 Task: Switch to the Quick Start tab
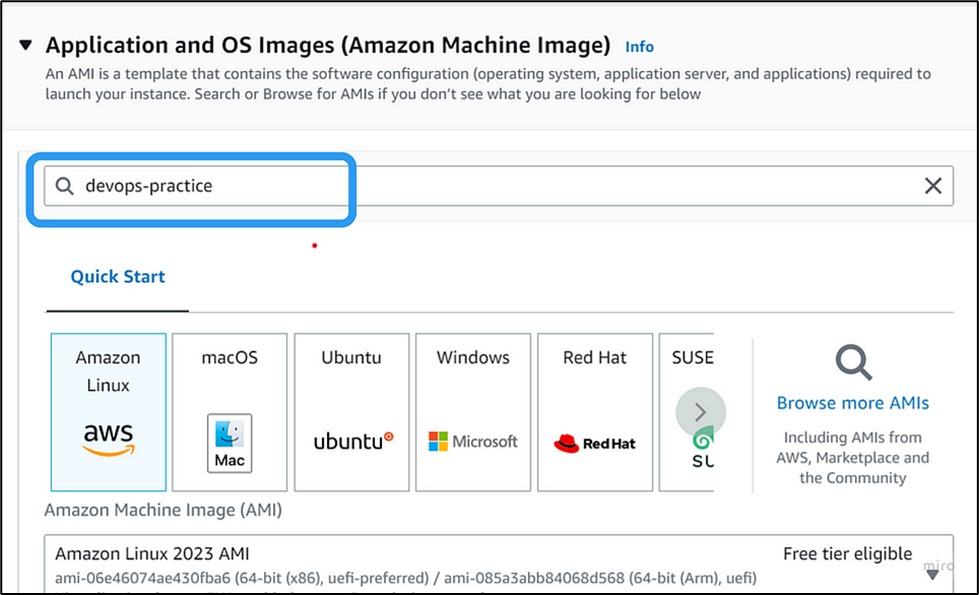click(116, 276)
